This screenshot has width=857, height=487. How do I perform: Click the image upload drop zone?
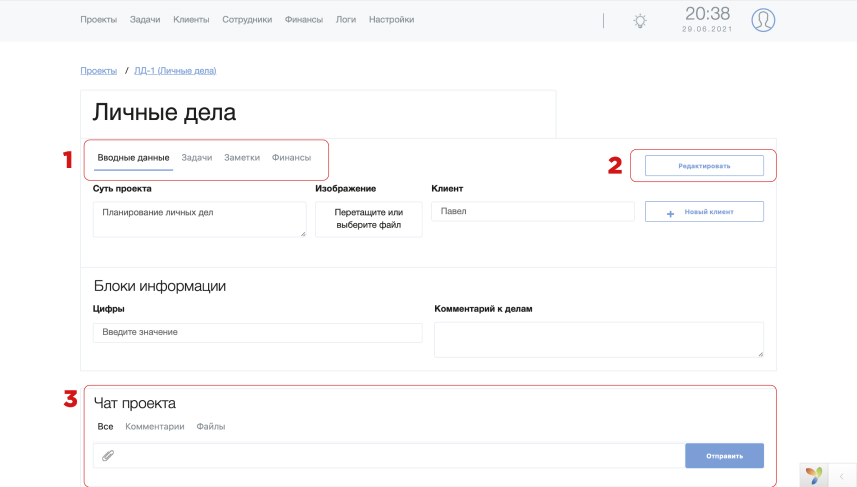point(369,219)
